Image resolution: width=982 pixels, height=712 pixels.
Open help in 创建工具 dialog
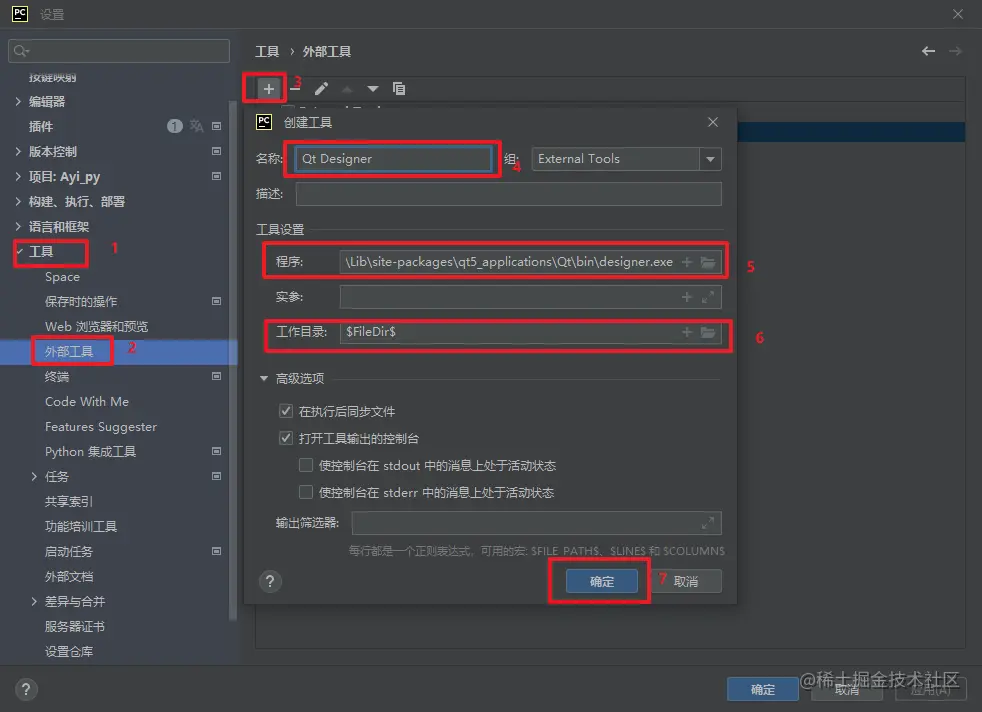pos(270,582)
